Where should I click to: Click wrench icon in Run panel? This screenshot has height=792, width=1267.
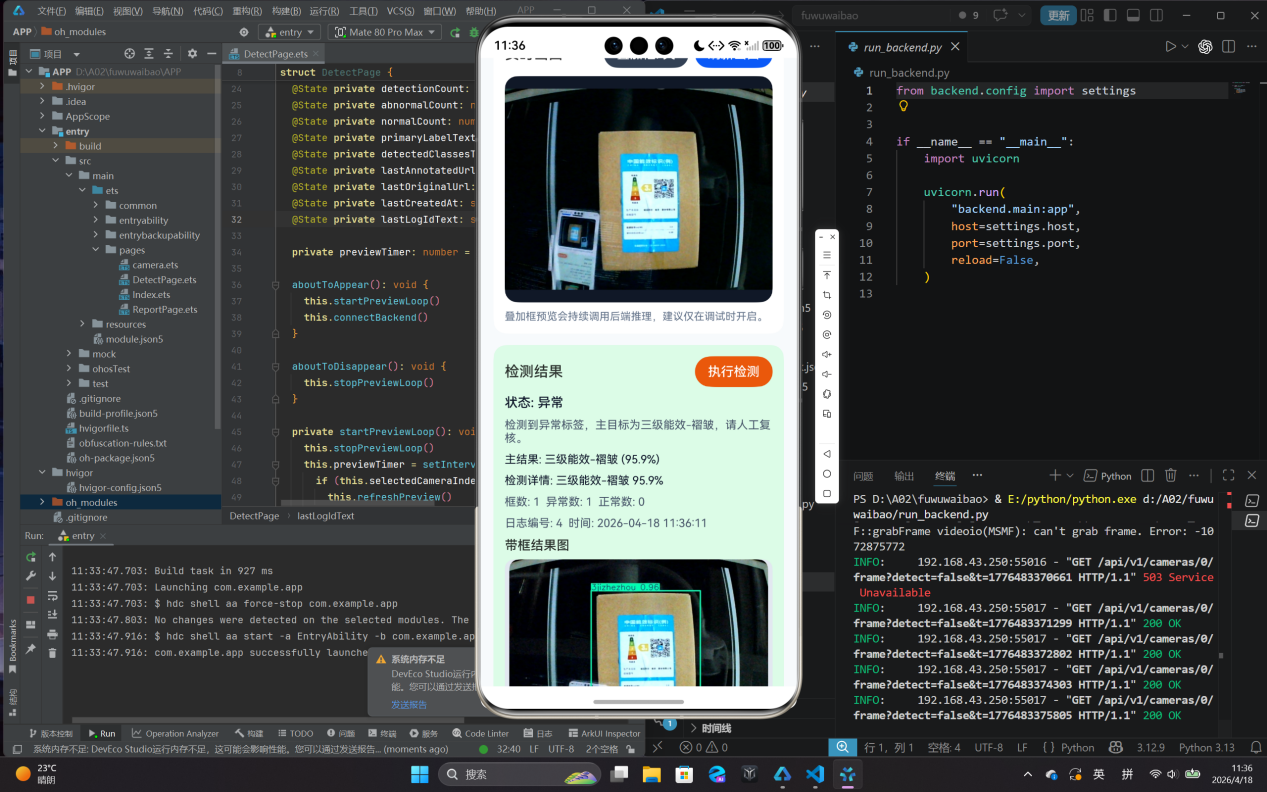coord(31,576)
